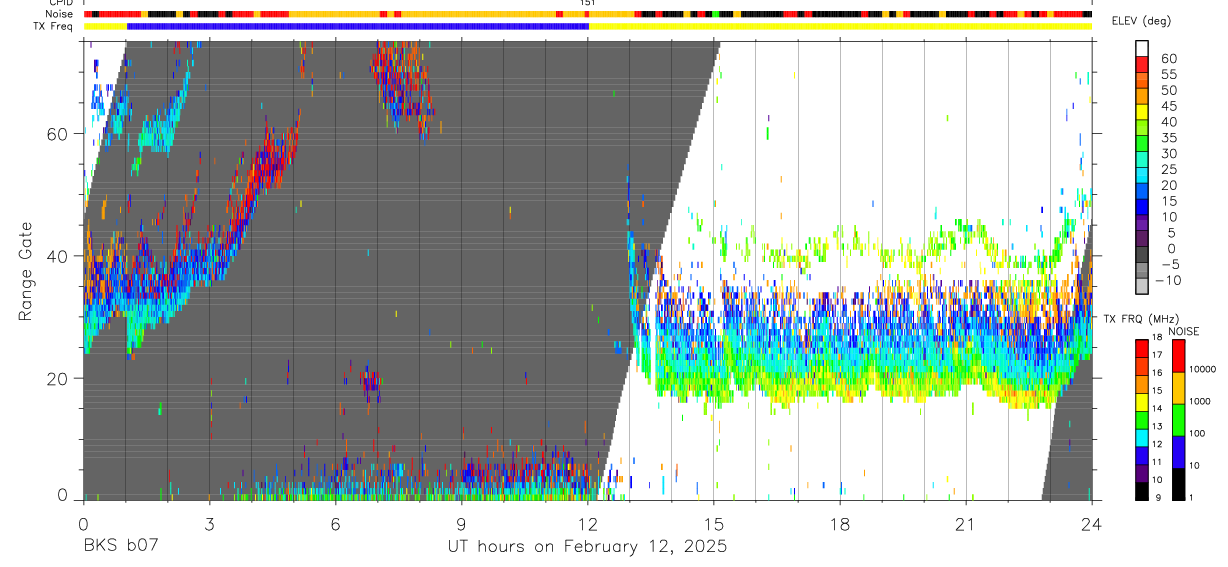Click the x-axis tick label '12'

click(588, 525)
